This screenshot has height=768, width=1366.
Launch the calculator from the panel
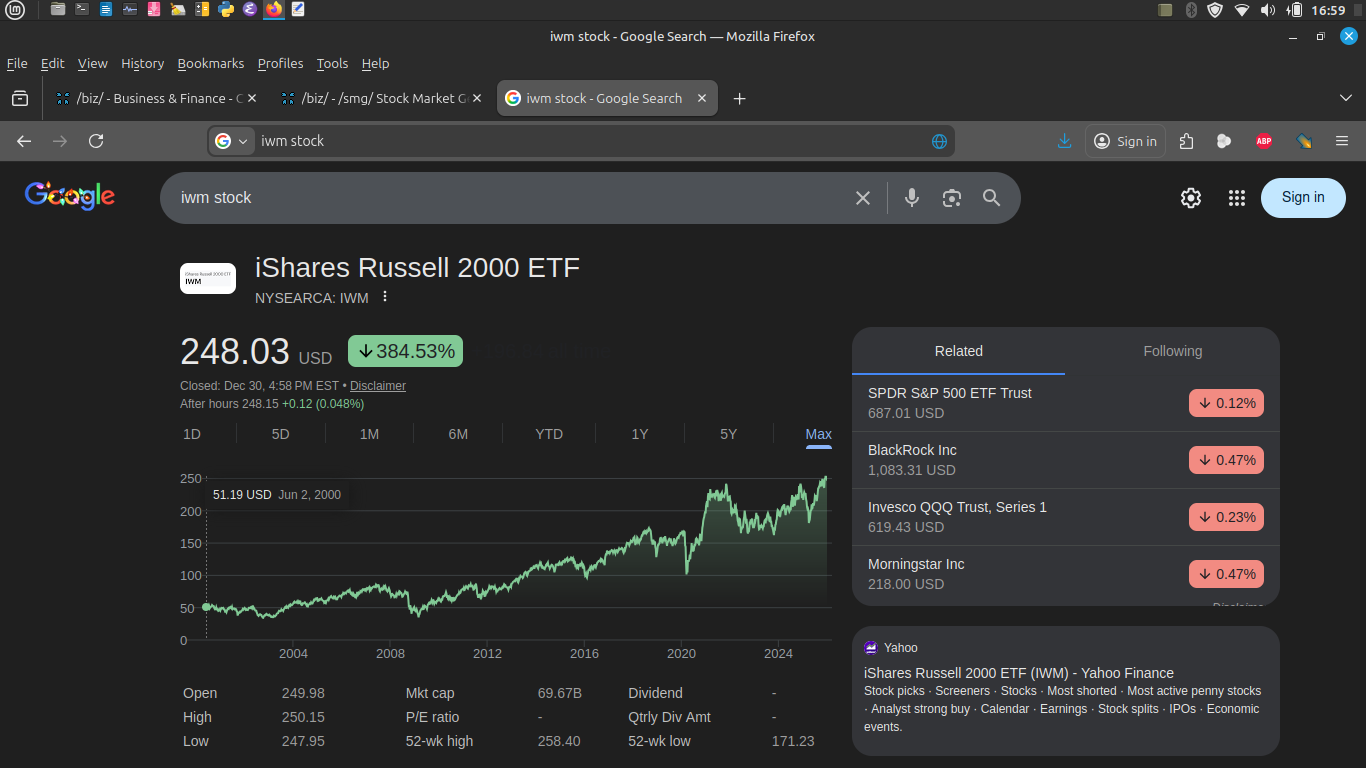(202, 10)
